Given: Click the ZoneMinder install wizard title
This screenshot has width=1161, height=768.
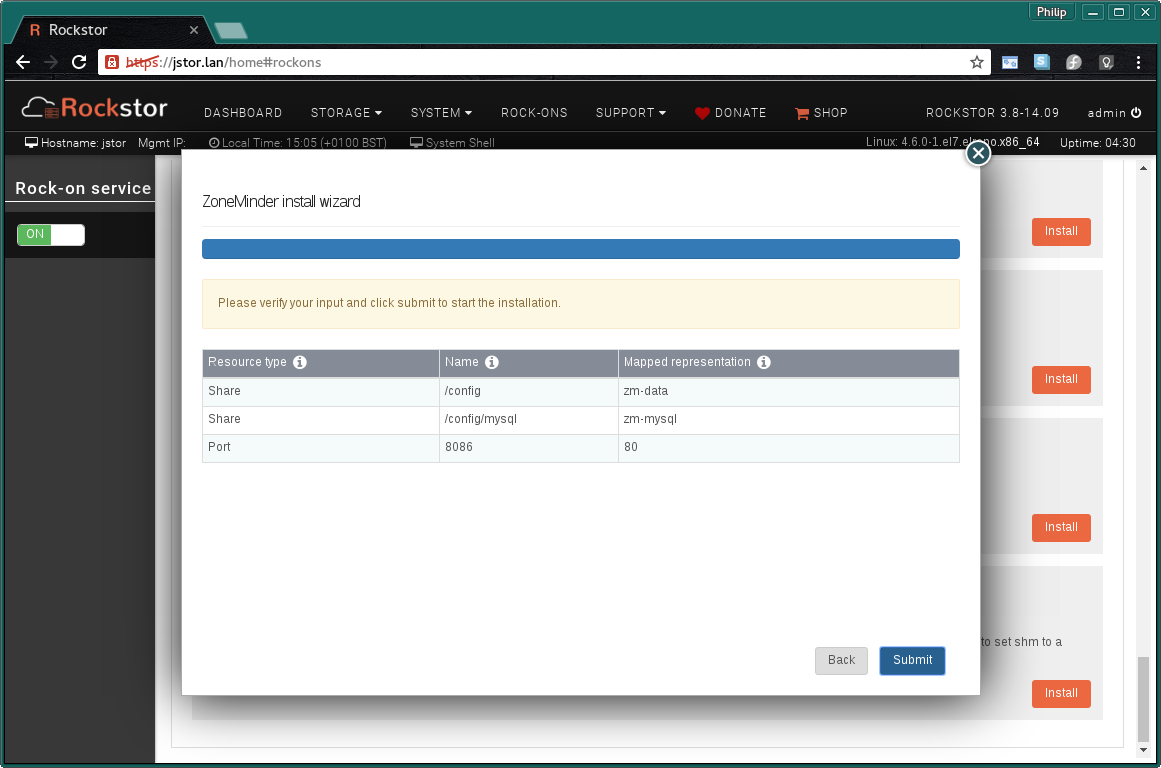Looking at the screenshot, I should (281, 201).
